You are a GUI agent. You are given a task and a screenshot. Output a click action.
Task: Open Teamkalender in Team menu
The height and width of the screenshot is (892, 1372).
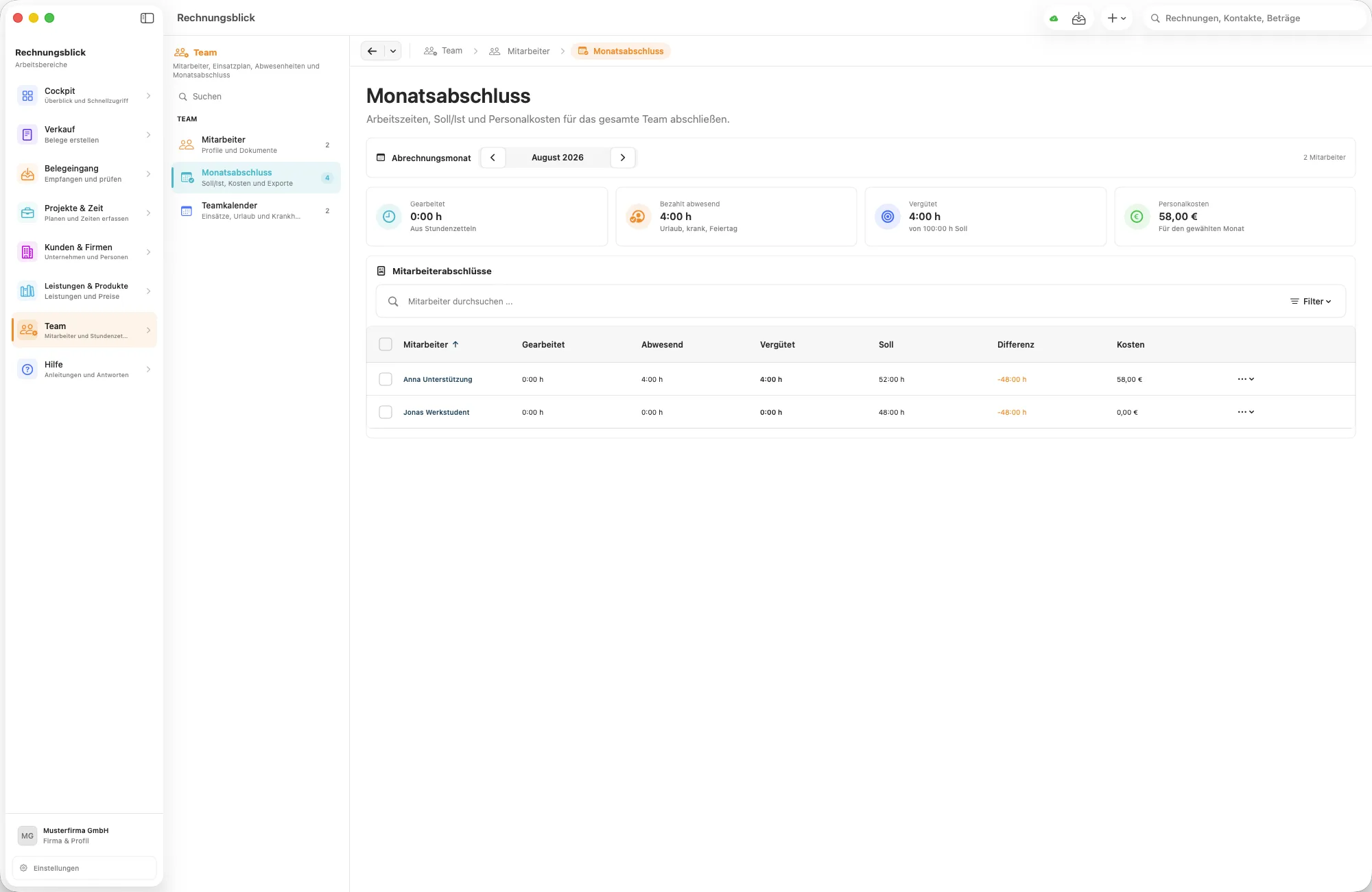[256, 210]
